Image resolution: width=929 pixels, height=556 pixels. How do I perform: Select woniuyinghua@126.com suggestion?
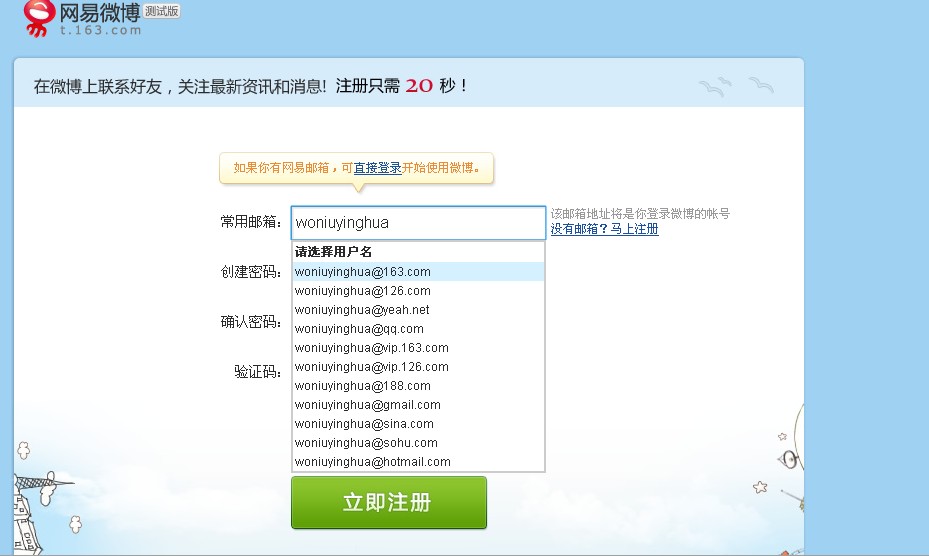click(418, 290)
